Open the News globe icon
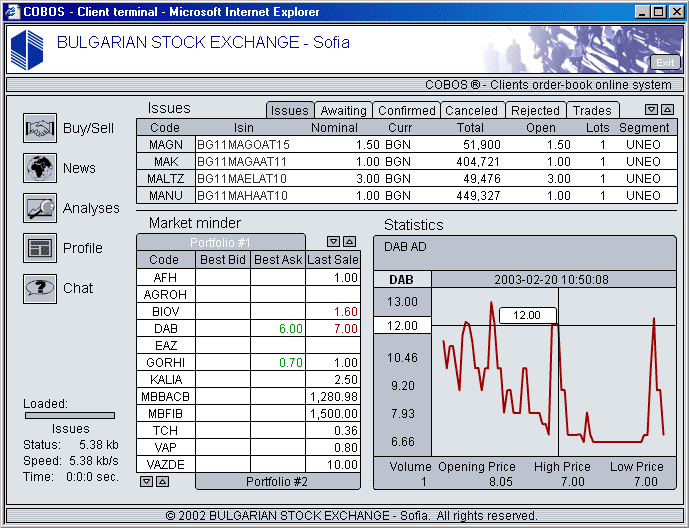 click(39, 168)
